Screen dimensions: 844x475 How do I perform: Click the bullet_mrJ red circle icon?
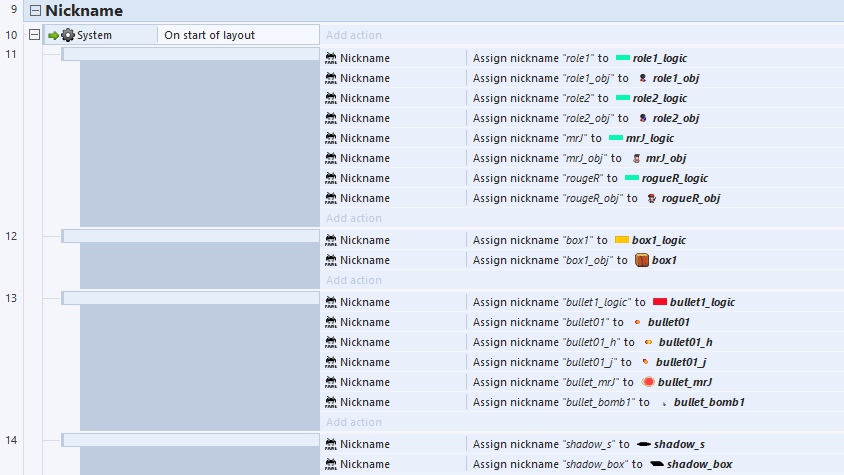(x=648, y=382)
